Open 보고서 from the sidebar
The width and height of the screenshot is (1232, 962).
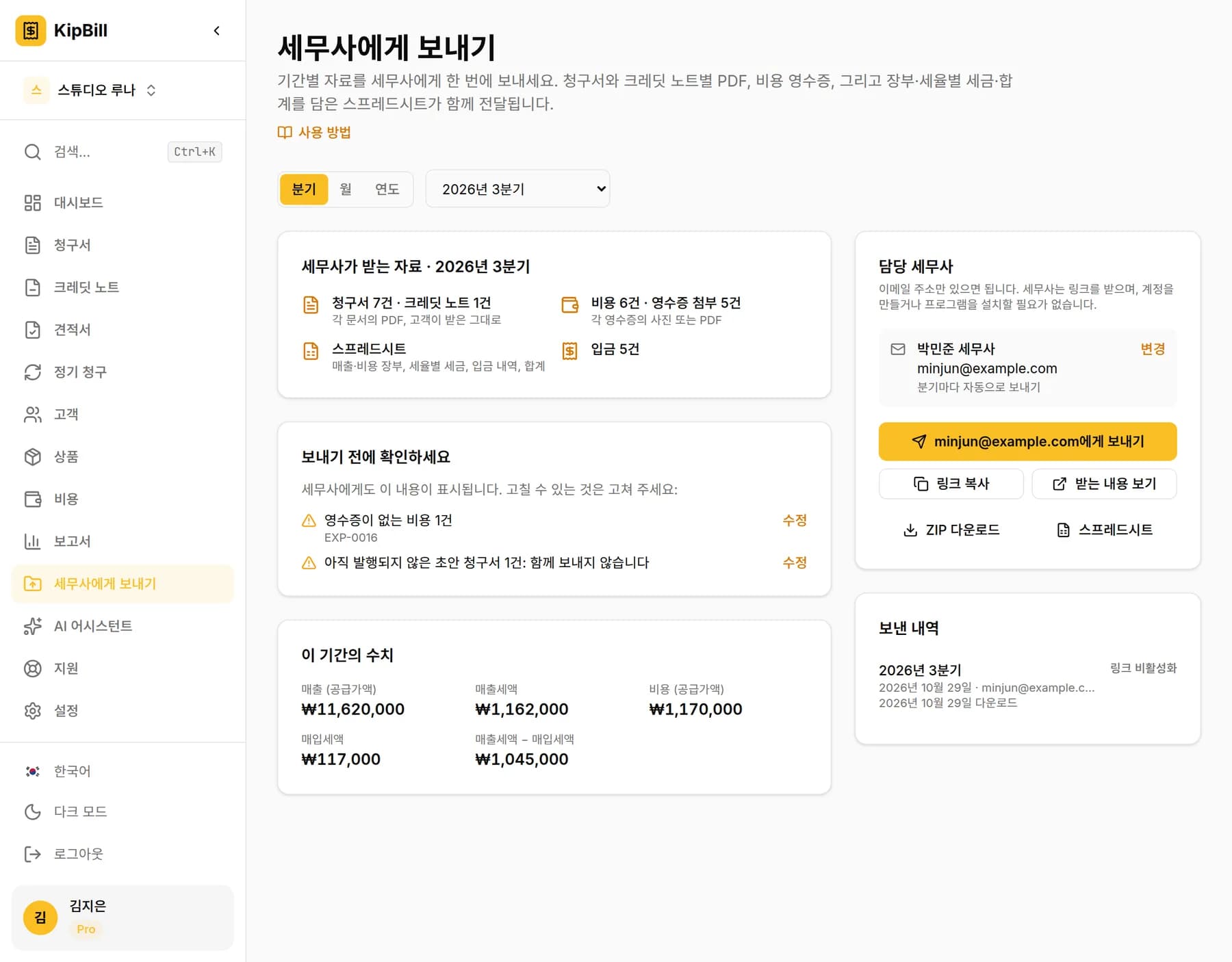pos(123,541)
